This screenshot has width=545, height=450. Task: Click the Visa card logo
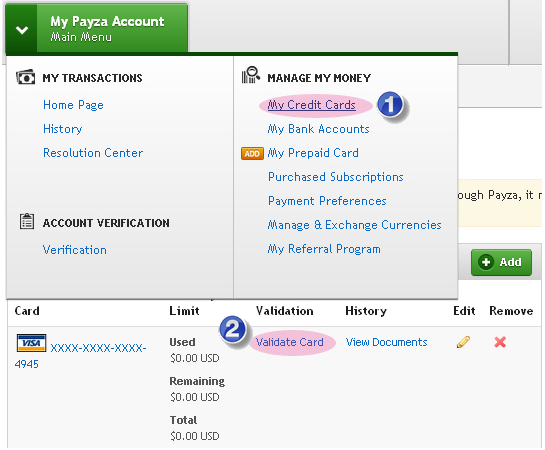click(31, 343)
